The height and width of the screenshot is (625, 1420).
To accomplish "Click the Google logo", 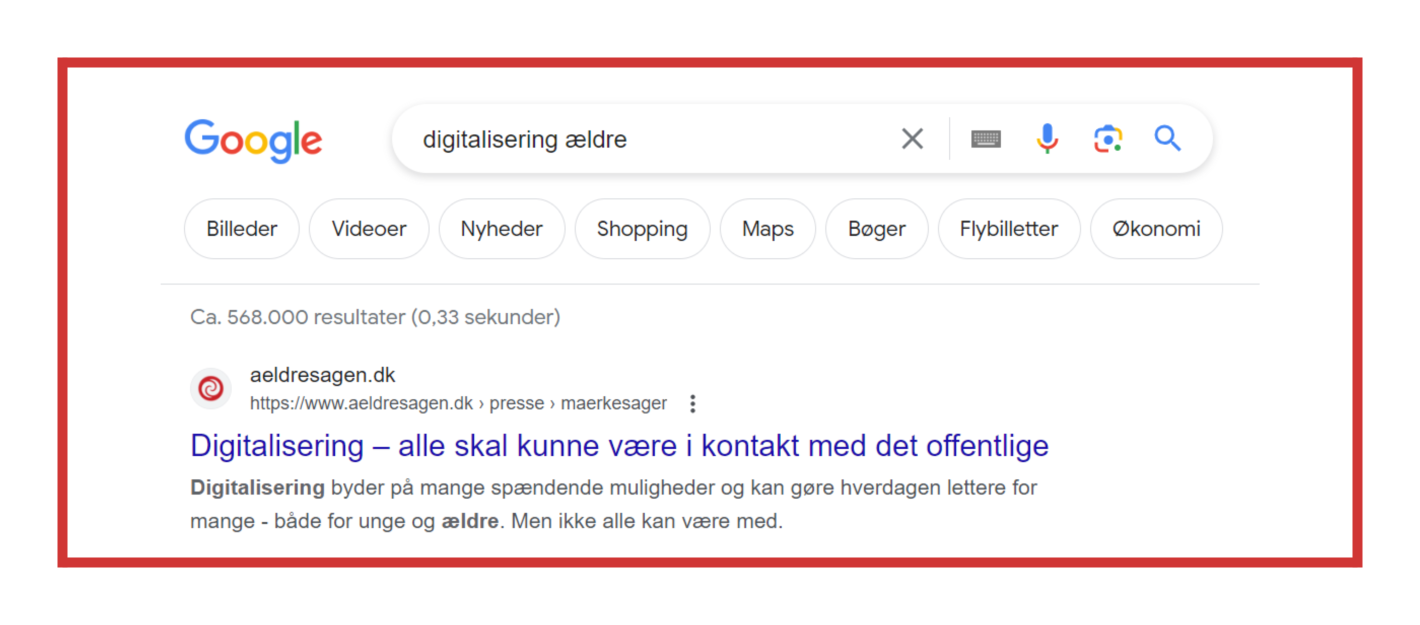I will pos(253,140).
